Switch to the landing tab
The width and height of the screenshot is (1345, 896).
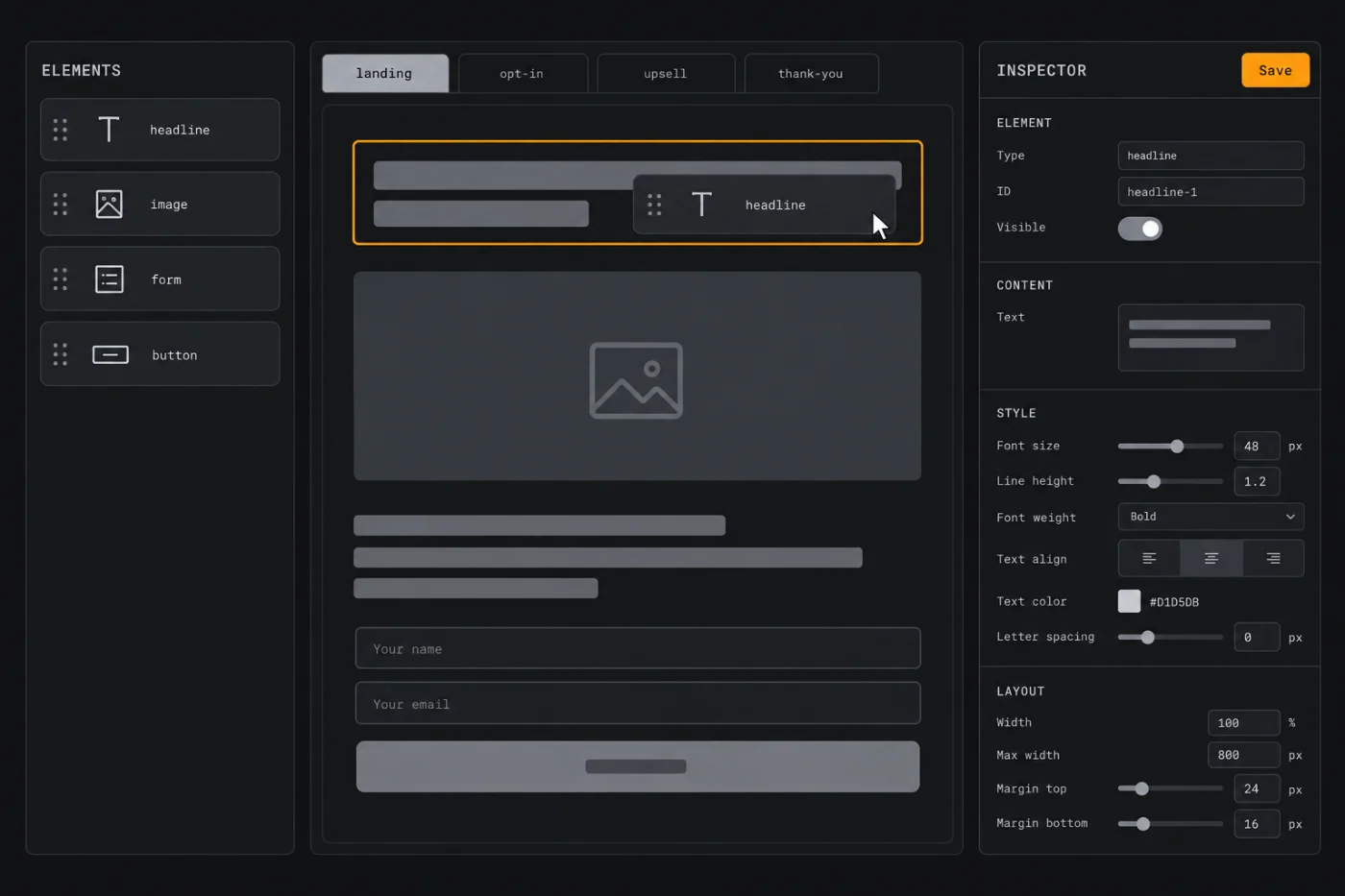point(385,73)
